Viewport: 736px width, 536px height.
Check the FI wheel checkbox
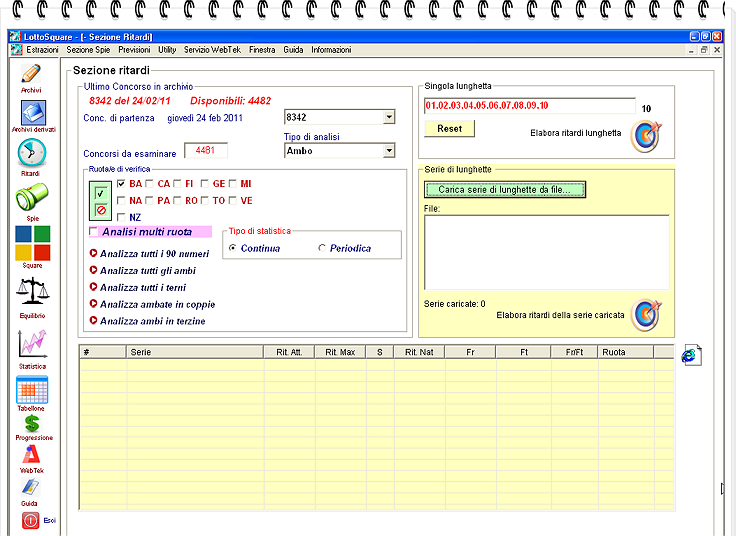177,184
